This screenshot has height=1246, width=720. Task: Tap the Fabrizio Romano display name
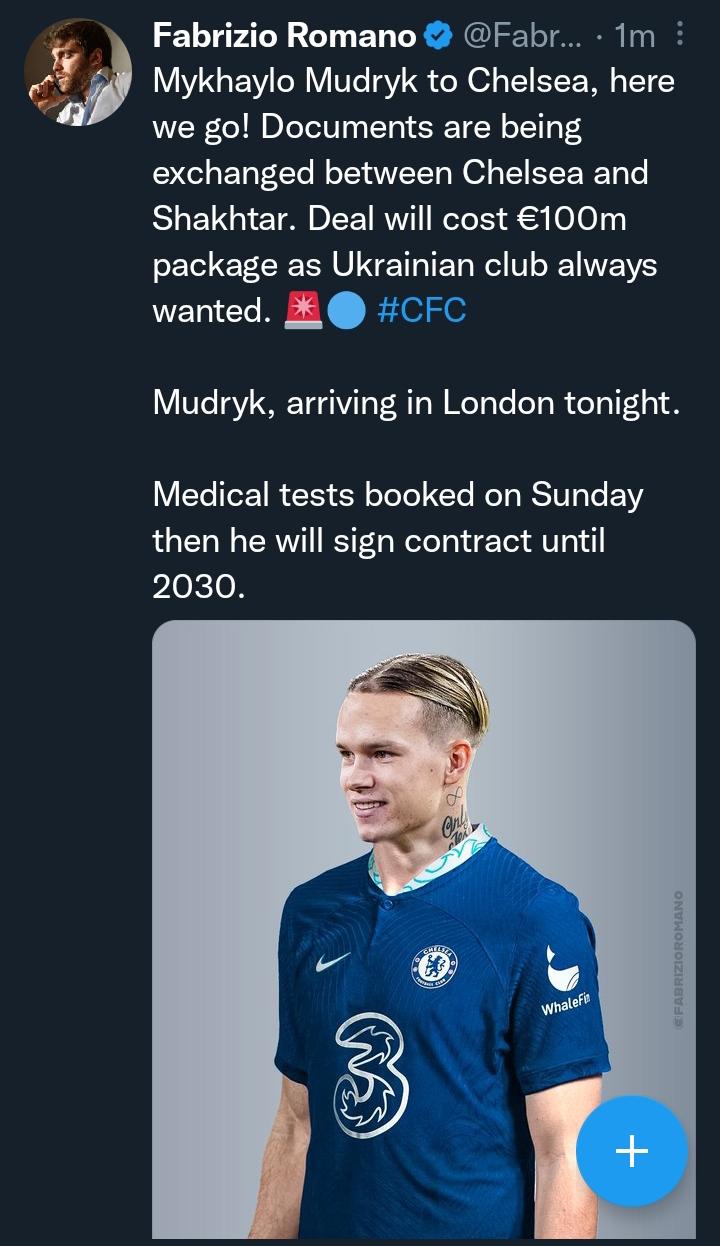click(284, 36)
